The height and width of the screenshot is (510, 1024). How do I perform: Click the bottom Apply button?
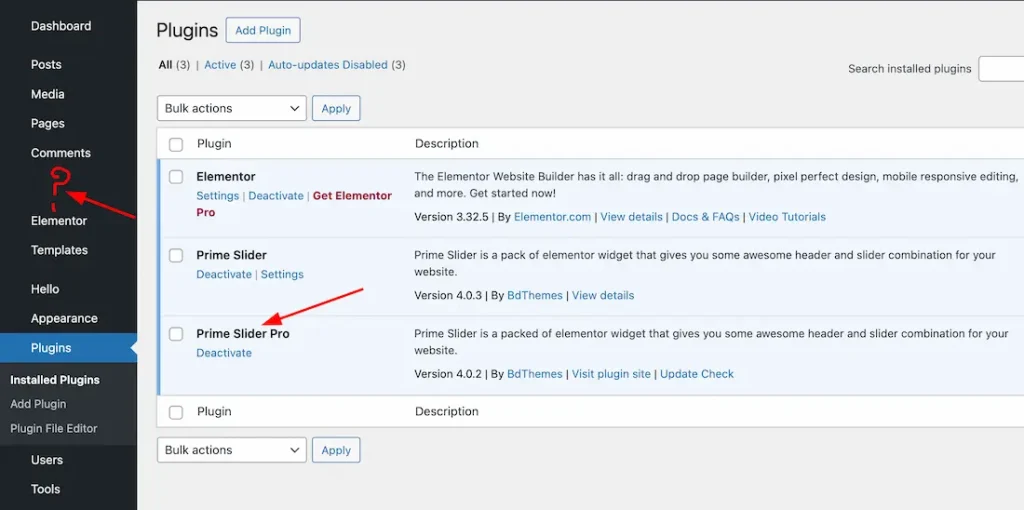pyautogui.click(x=336, y=450)
